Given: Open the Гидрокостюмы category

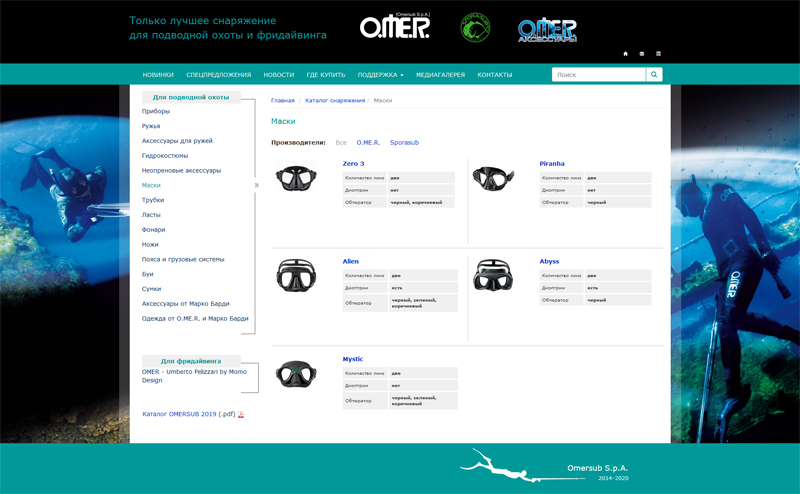Looking at the screenshot, I should tap(165, 156).
